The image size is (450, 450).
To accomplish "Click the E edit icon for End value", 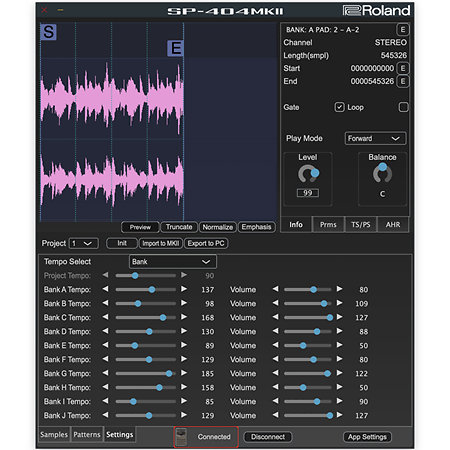I will [403, 81].
